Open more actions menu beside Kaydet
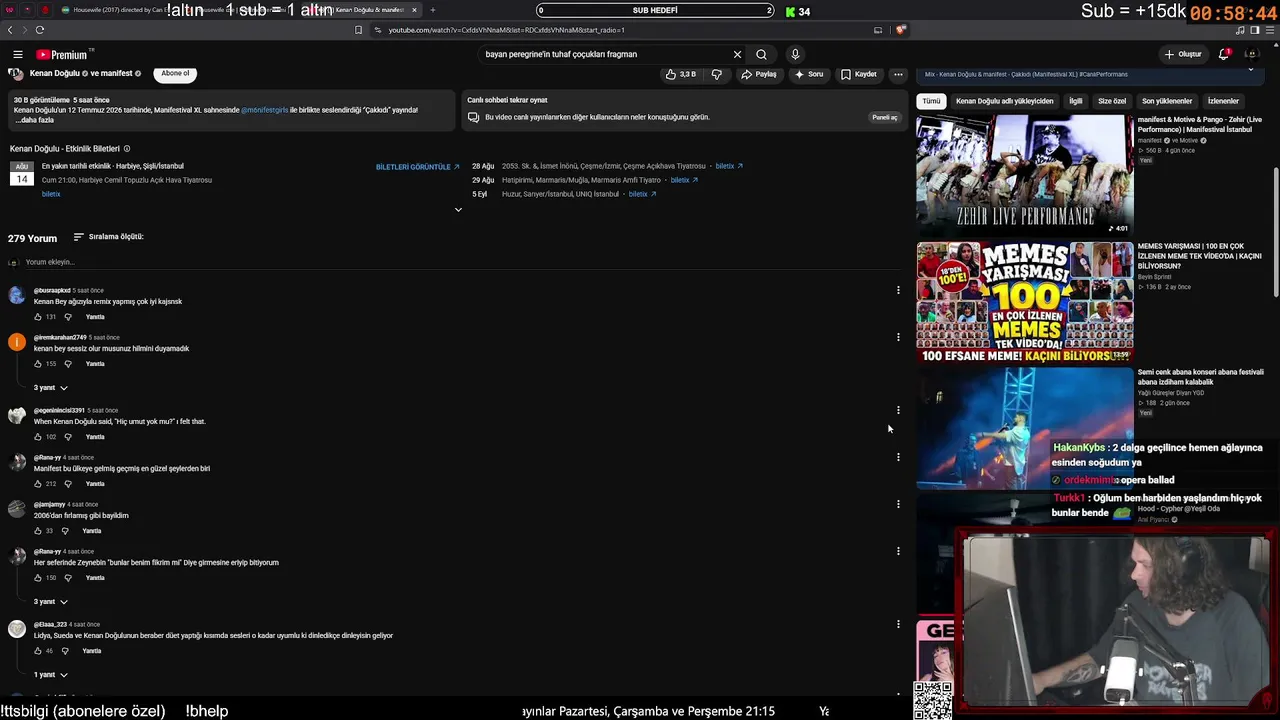The image size is (1280, 720). pyautogui.click(x=898, y=74)
